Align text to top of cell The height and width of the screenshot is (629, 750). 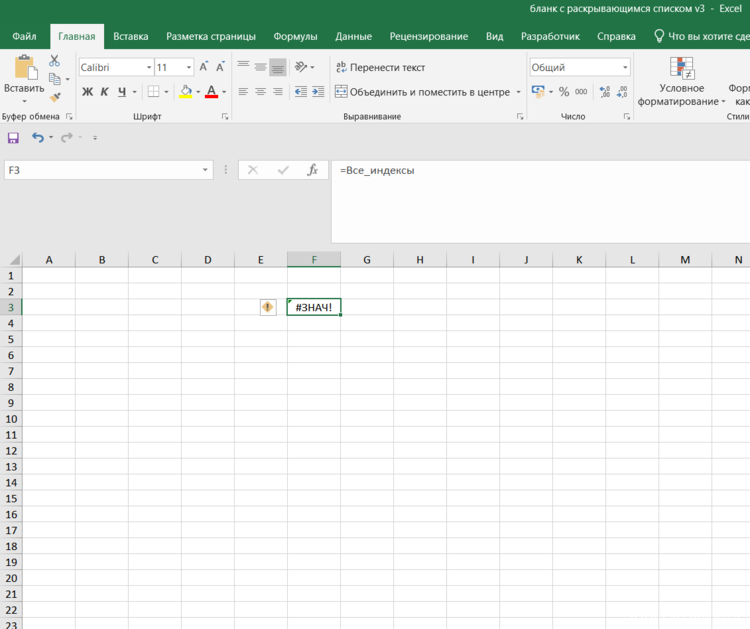coord(243,66)
